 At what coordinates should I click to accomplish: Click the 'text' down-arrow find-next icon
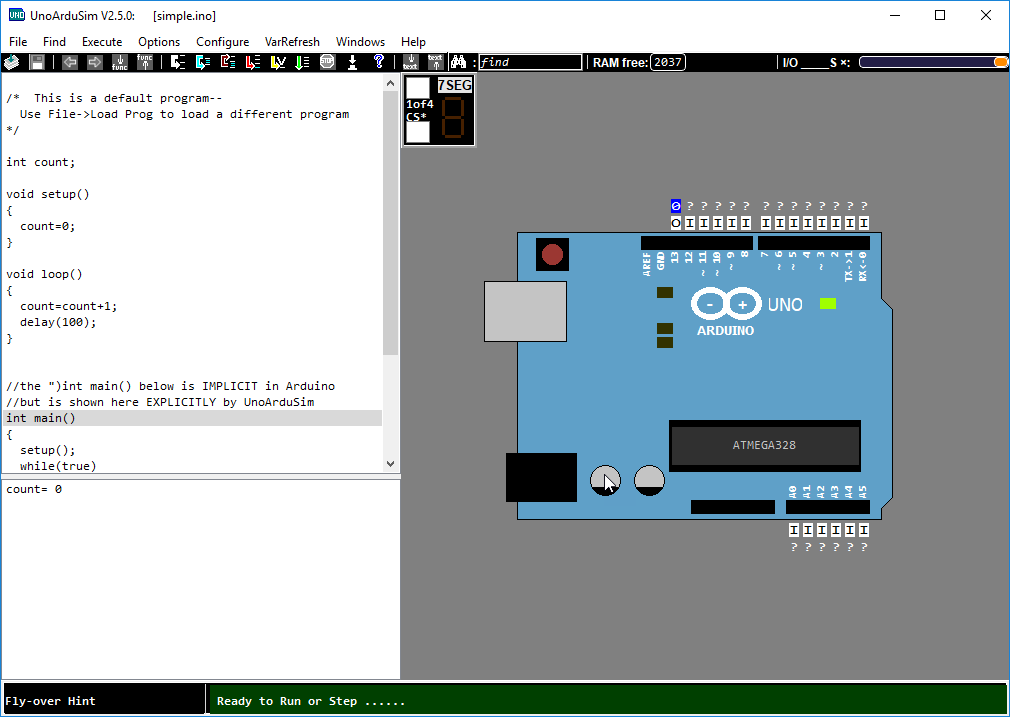coord(410,62)
